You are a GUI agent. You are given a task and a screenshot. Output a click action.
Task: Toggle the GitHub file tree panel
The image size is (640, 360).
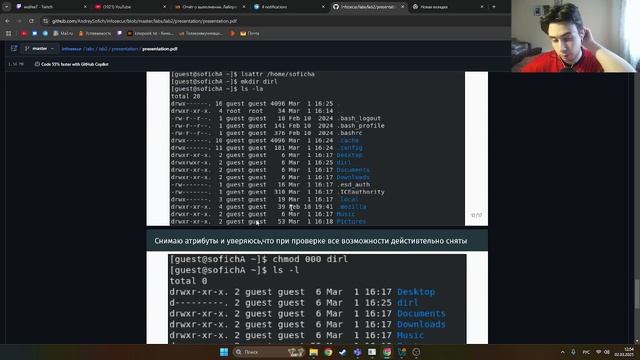[x=14, y=49]
